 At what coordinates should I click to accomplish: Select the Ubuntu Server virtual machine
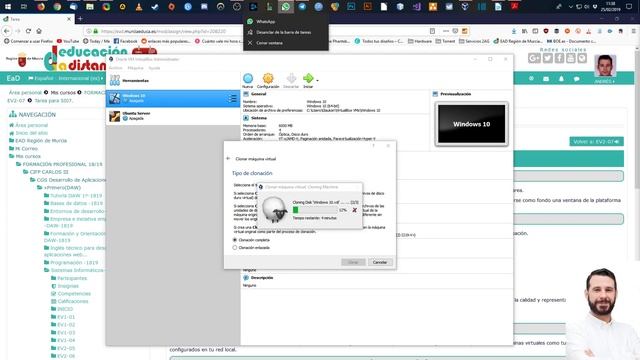tap(173, 116)
